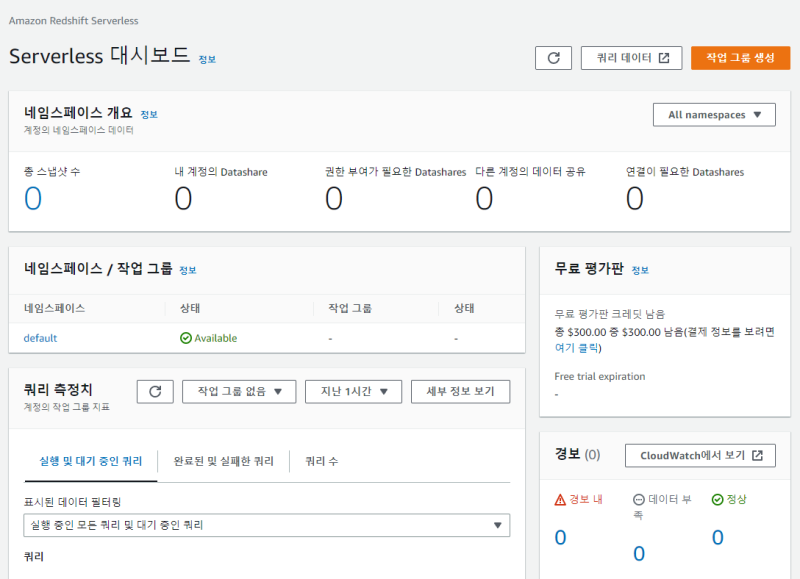This screenshot has height=579, width=800.
Task: Open the 작업 그룹 없음 dropdown
Action: pyautogui.click(x=239, y=391)
